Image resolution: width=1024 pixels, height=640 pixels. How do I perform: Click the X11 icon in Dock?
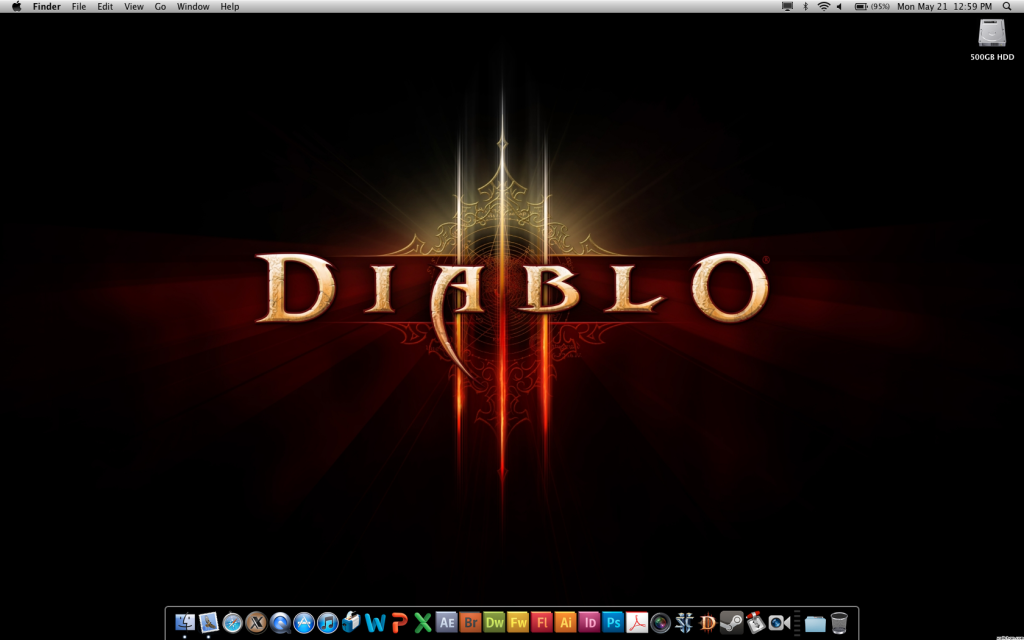[256, 622]
